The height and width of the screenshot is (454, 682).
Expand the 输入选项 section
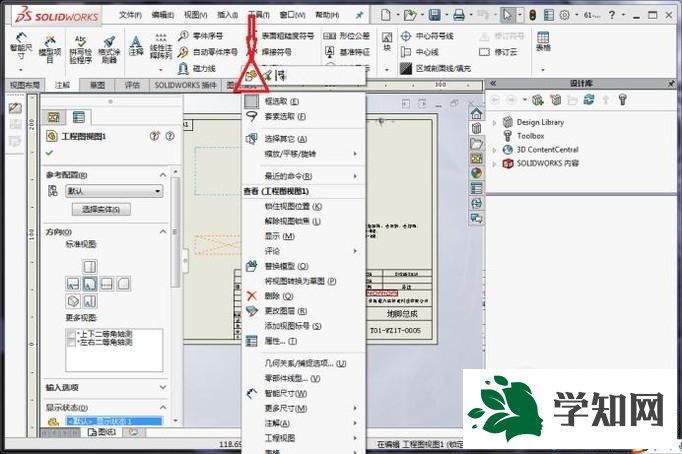[163, 387]
